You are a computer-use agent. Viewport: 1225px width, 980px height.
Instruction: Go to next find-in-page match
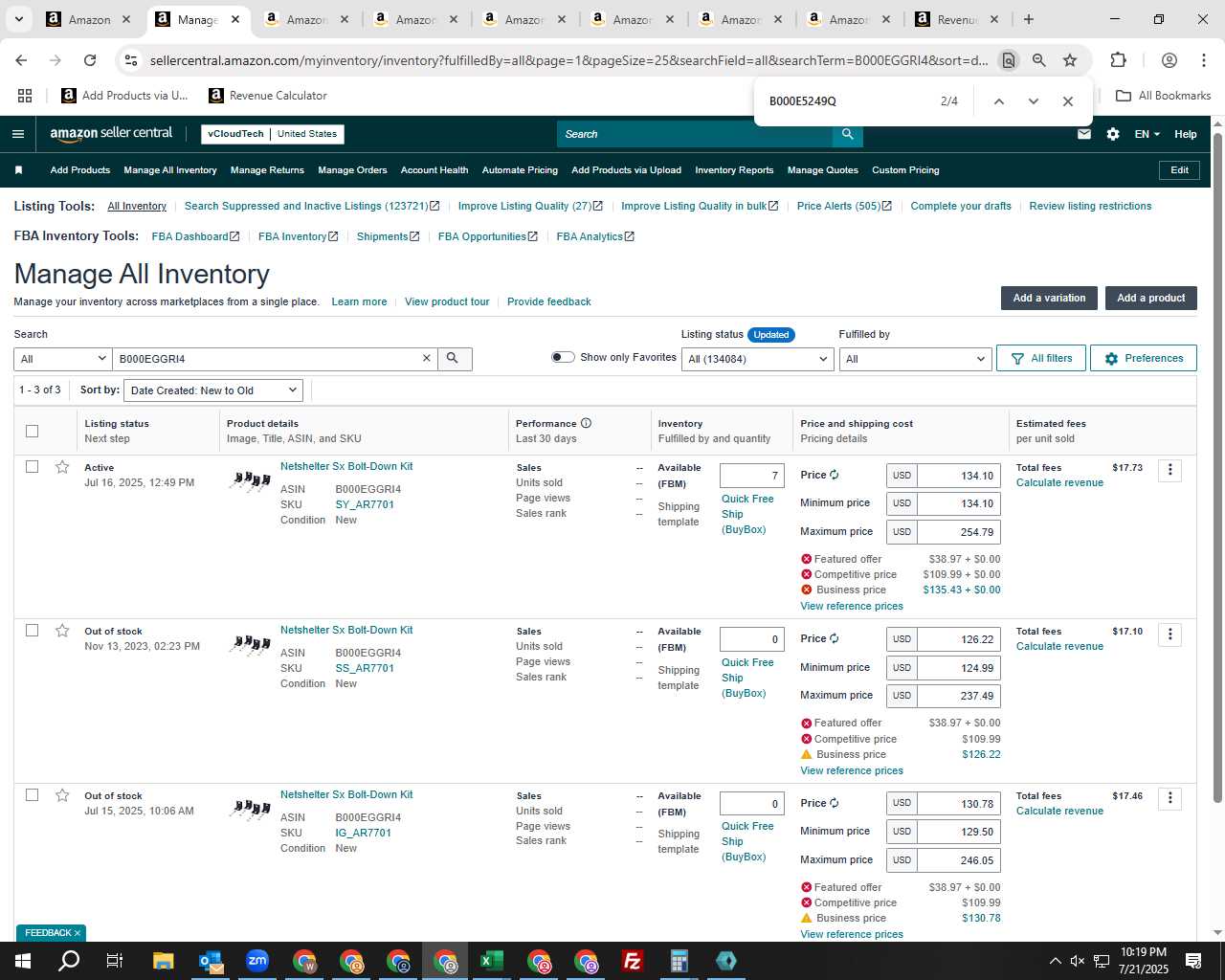pos(1033,101)
